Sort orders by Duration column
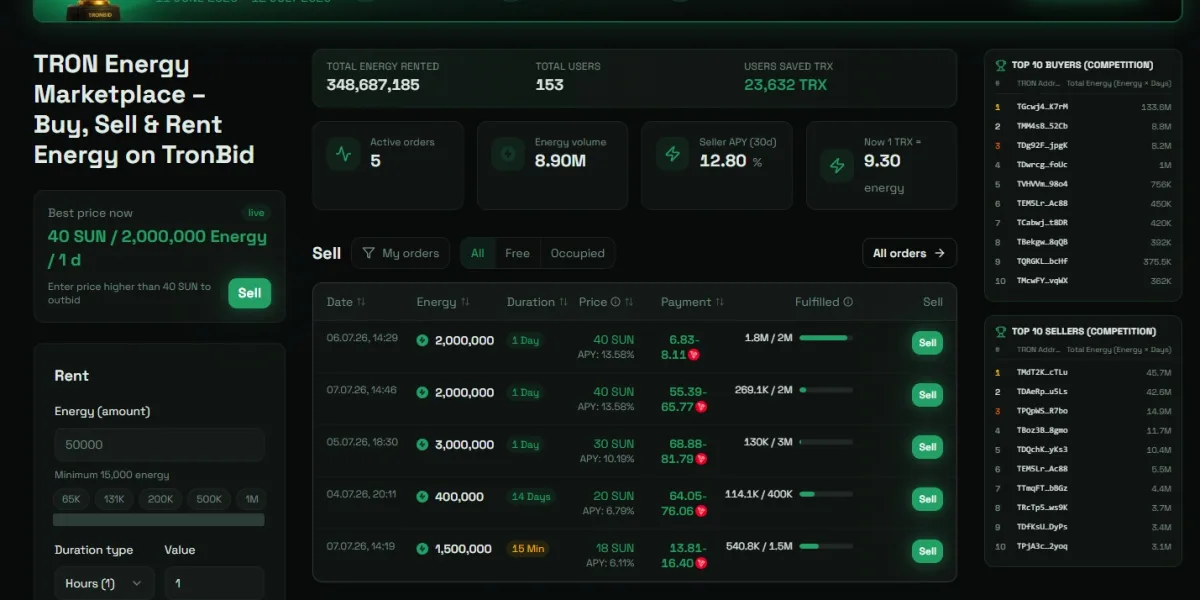1200x600 pixels. tap(537, 302)
